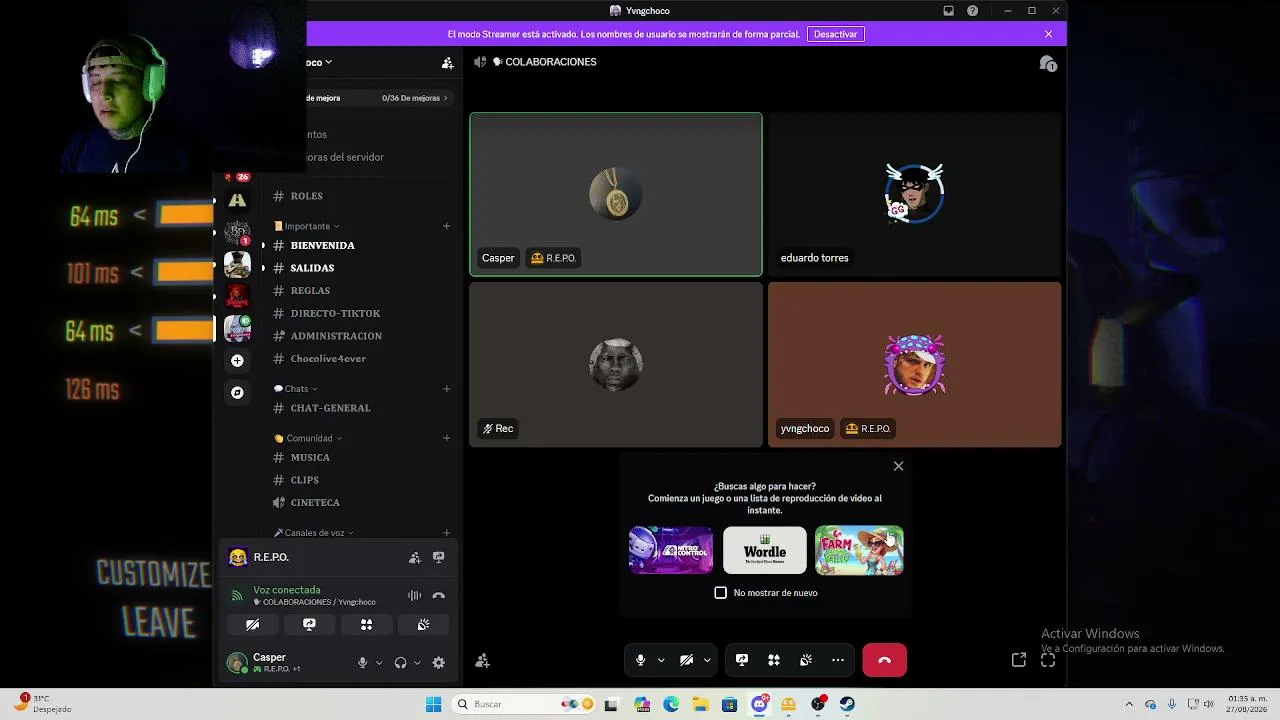1280x720 pixels.
Task: Share screen from voice panel button
Action: [x=309, y=625]
